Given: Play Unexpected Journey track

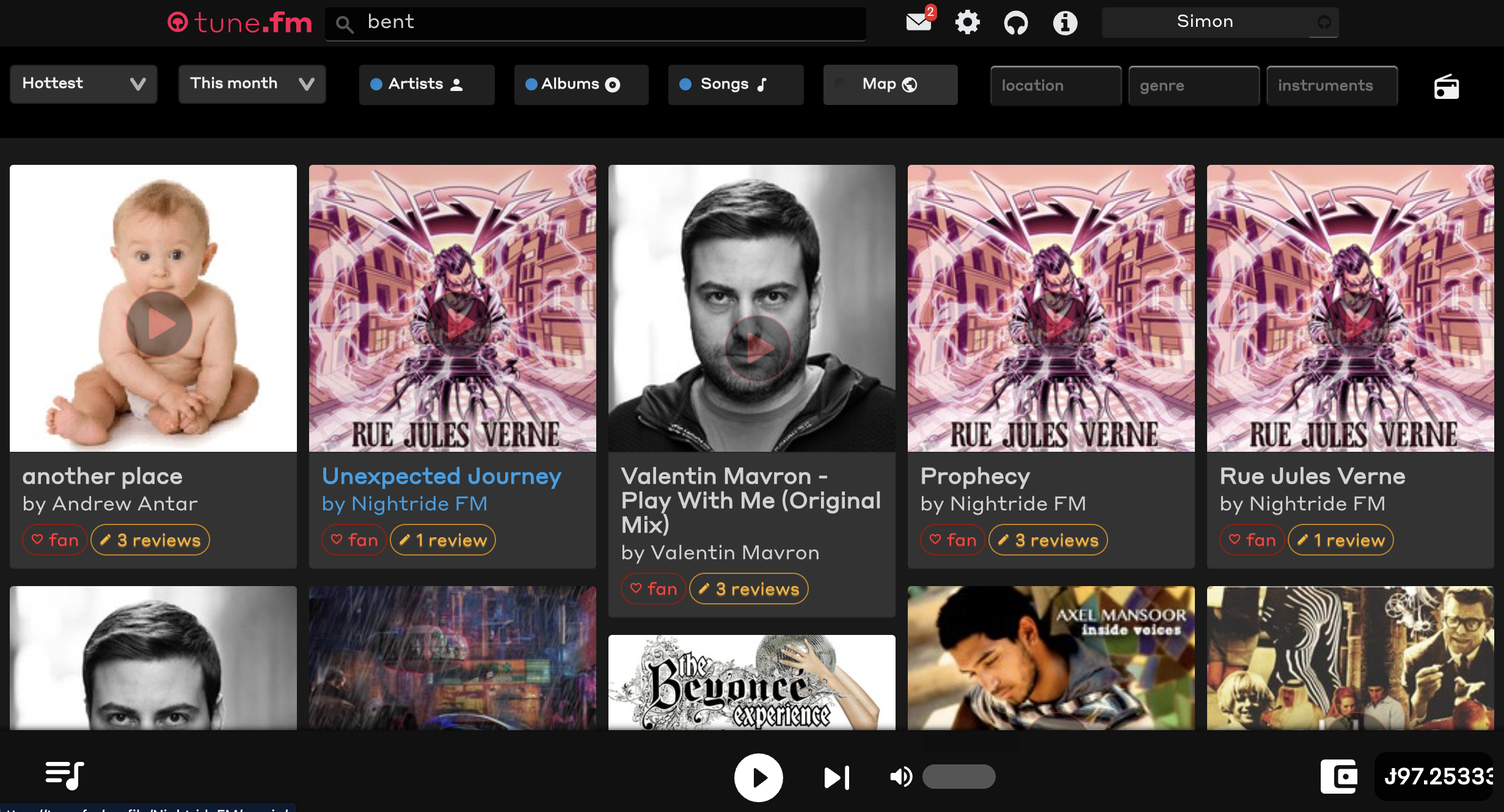Looking at the screenshot, I should pyautogui.click(x=459, y=324).
